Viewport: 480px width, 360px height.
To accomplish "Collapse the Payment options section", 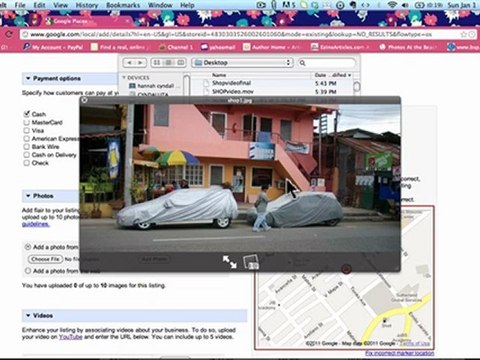I will 28,78.
